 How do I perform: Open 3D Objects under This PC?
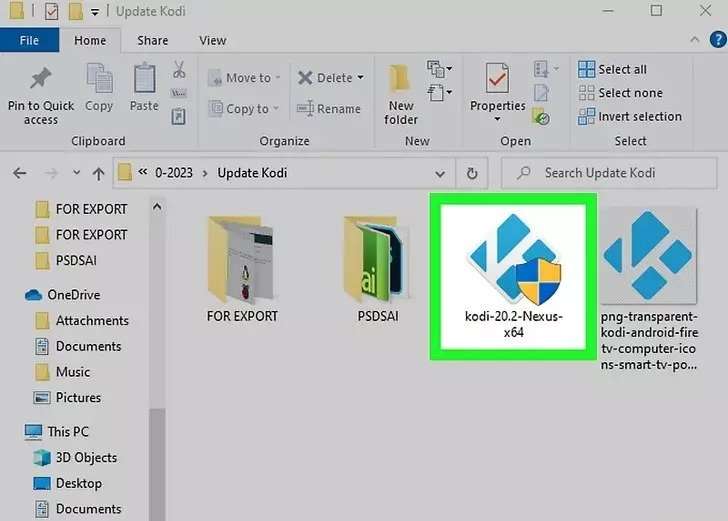[x=76, y=458]
